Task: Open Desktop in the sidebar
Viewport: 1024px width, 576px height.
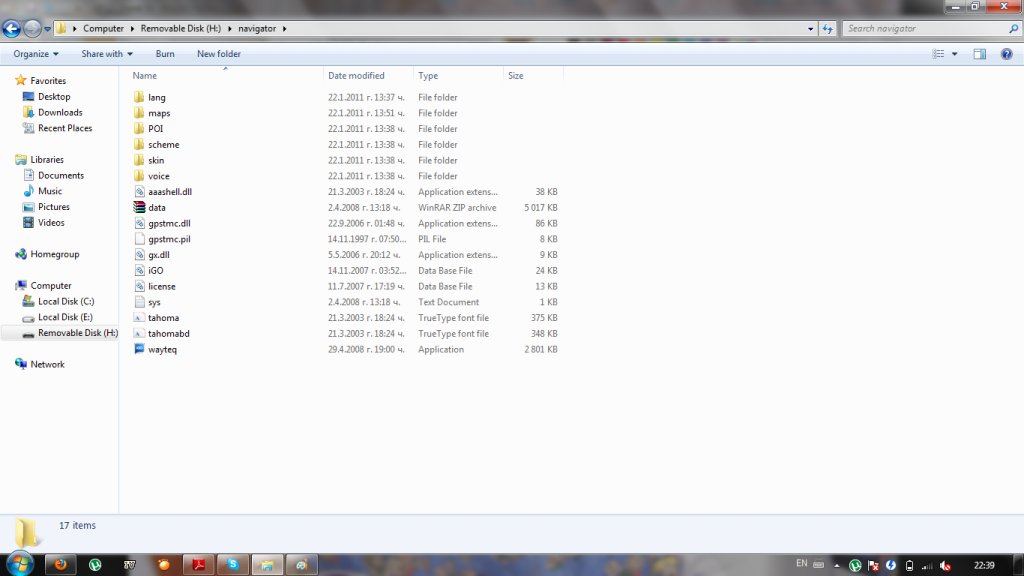Action: (54, 97)
